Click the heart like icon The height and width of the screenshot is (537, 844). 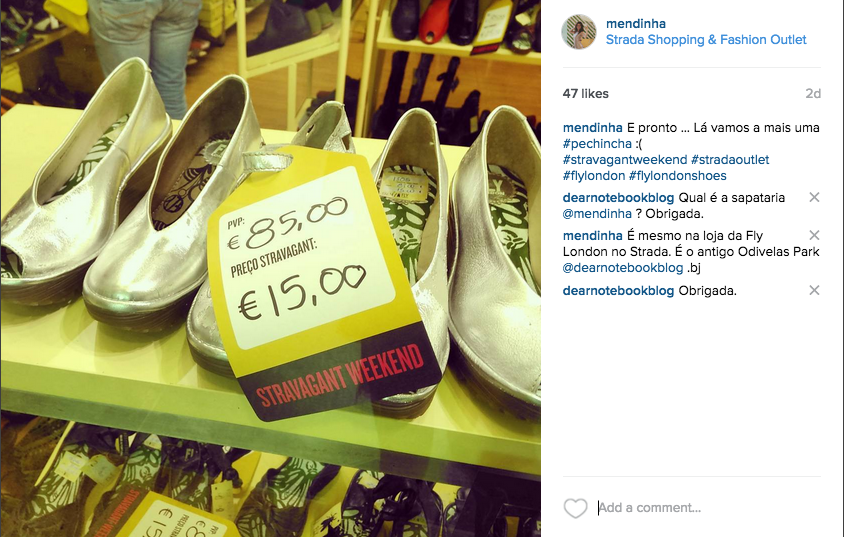pos(575,508)
